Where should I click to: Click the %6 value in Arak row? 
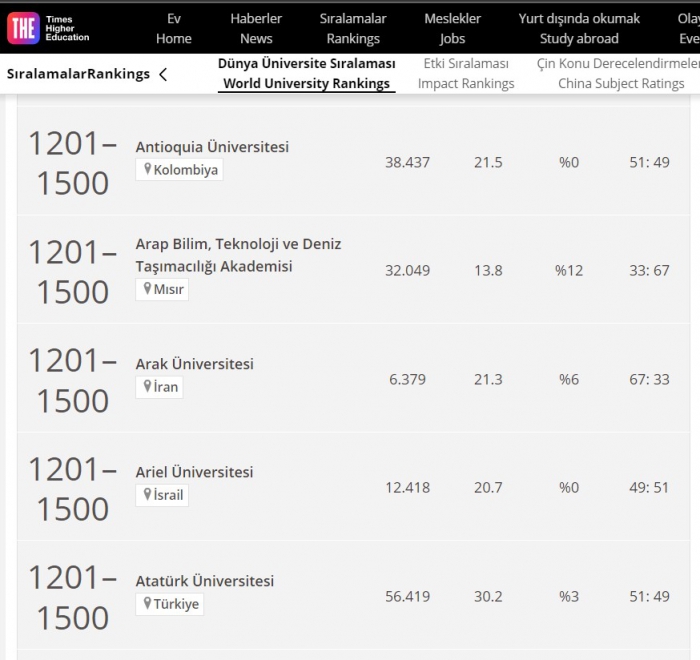click(x=569, y=379)
